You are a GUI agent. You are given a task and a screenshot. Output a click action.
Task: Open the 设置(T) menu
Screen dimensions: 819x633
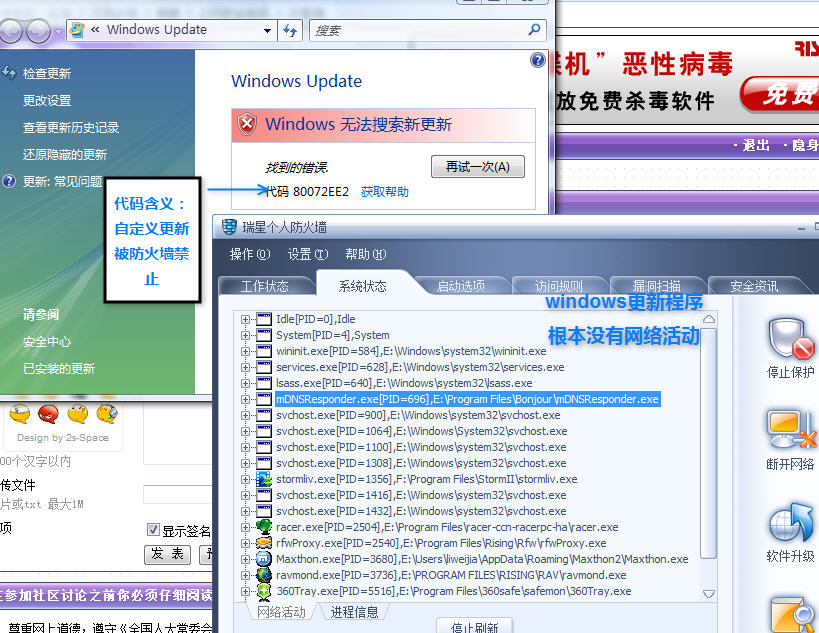click(x=308, y=254)
